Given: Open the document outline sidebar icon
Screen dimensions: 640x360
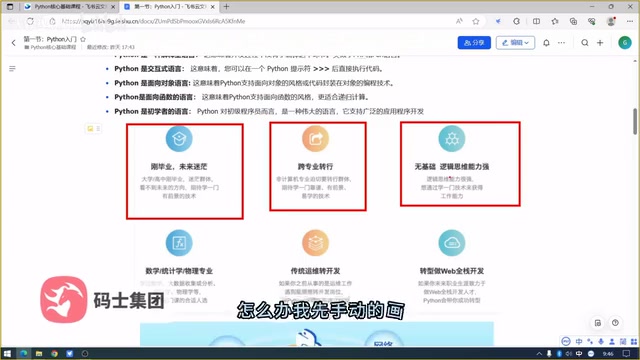Looking at the screenshot, I should (12, 69).
